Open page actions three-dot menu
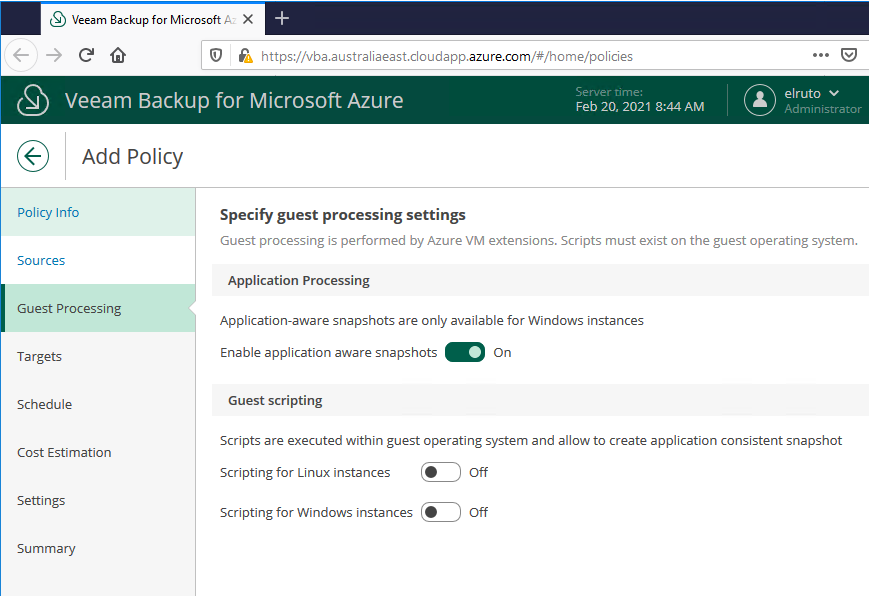This screenshot has width=869, height=596. pos(820,56)
